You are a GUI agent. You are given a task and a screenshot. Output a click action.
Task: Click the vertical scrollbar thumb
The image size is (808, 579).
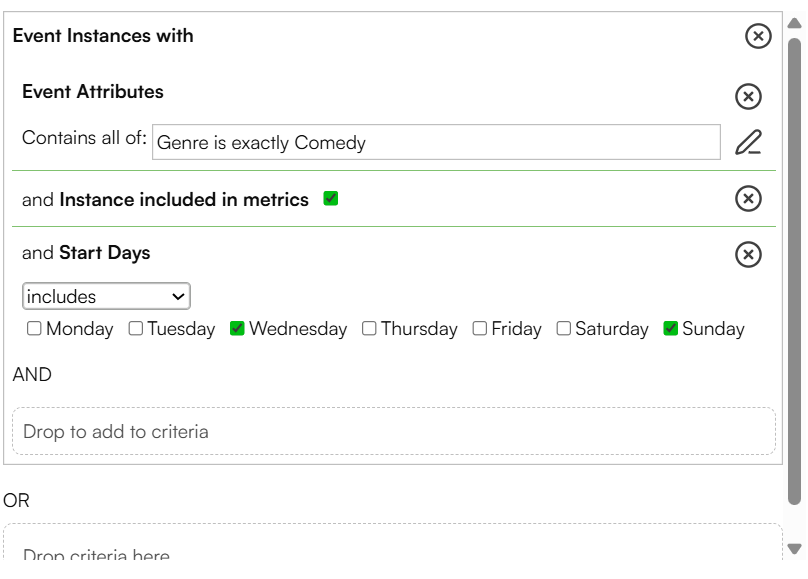click(795, 271)
